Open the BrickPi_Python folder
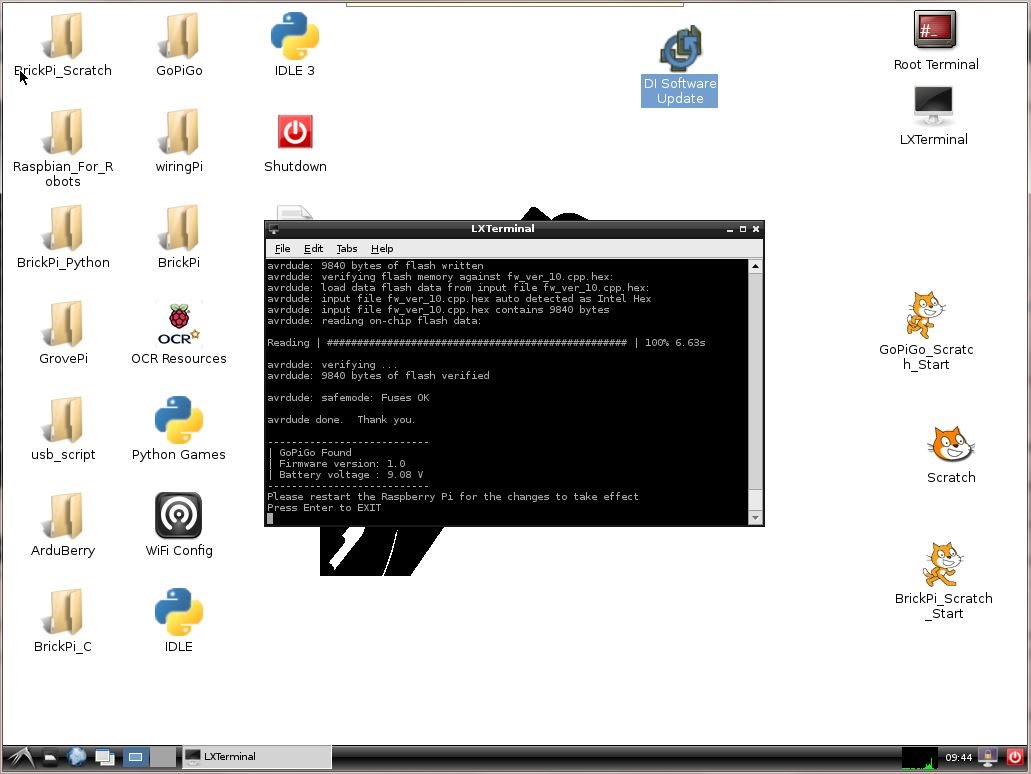 click(x=63, y=228)
